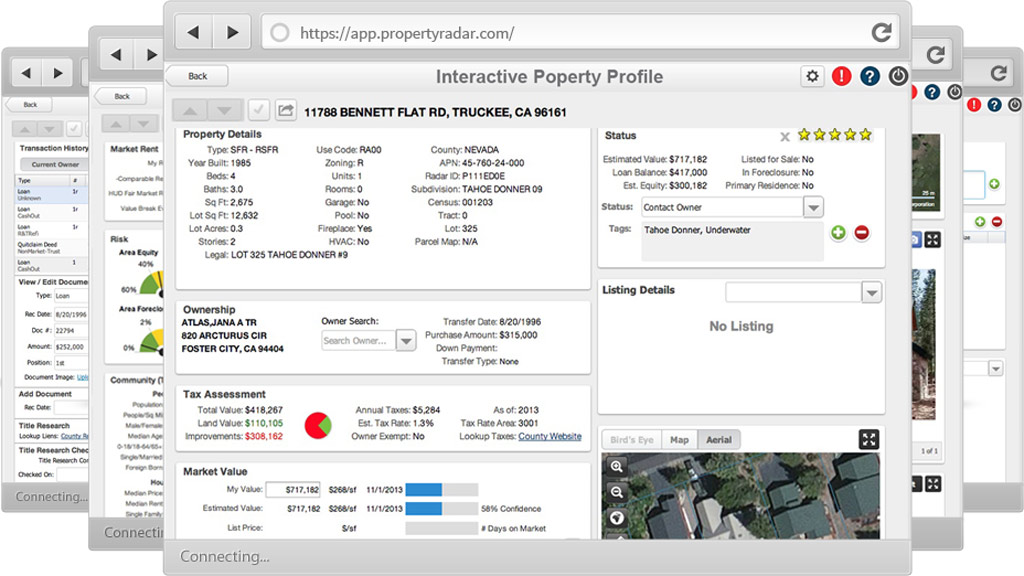Open the settings gear in the profile header

point(812,76)
